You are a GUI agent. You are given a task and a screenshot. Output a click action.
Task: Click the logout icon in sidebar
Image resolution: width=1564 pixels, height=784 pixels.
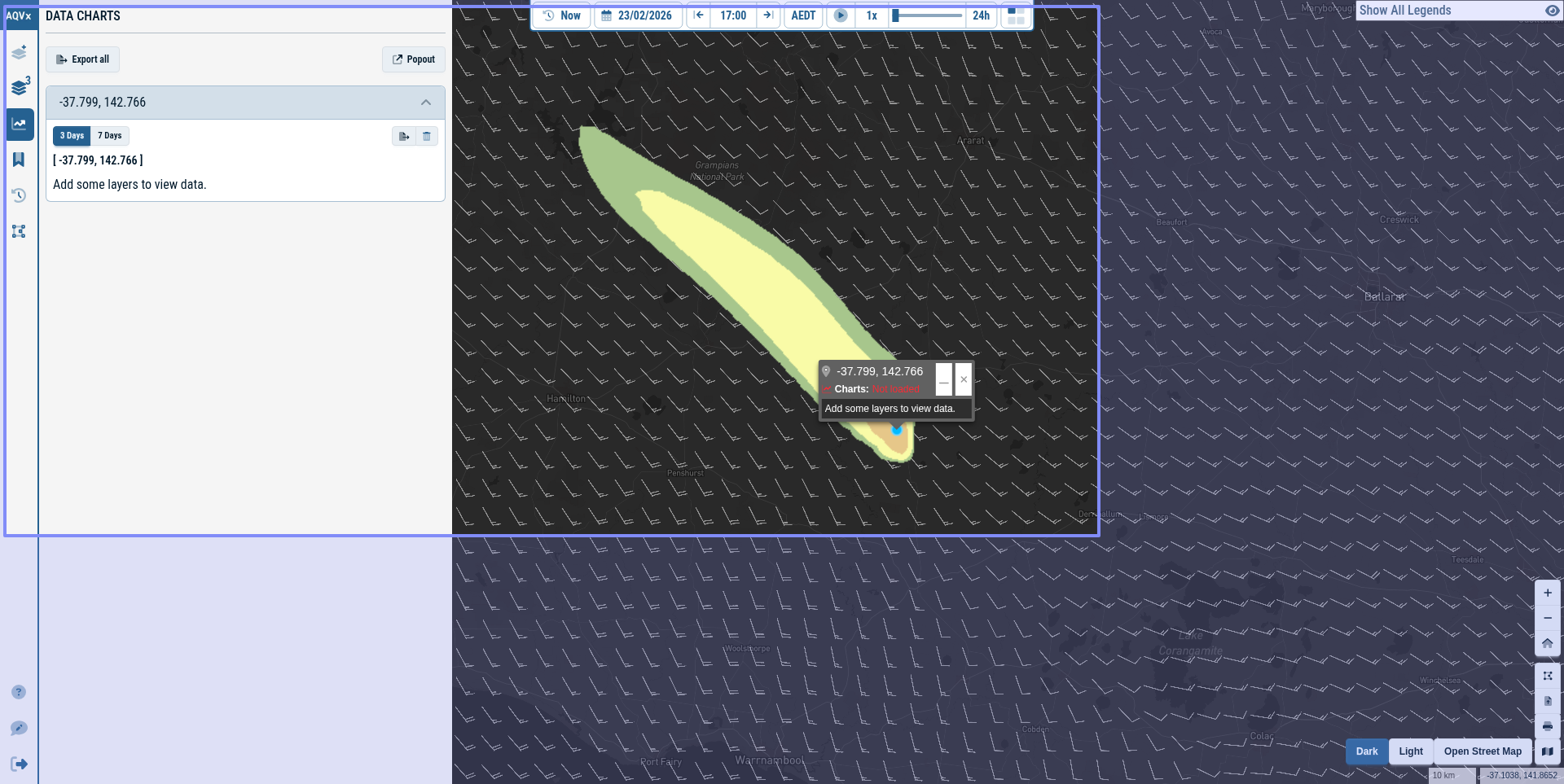click(19, 764)
